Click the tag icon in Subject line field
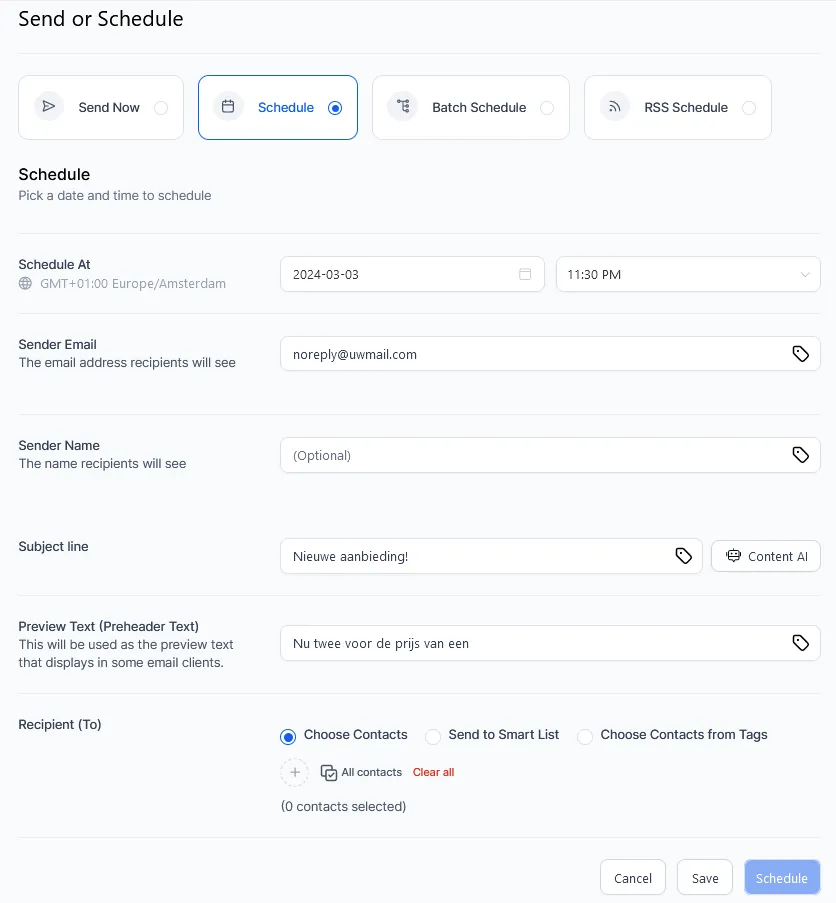 click(x=683, y=556)
